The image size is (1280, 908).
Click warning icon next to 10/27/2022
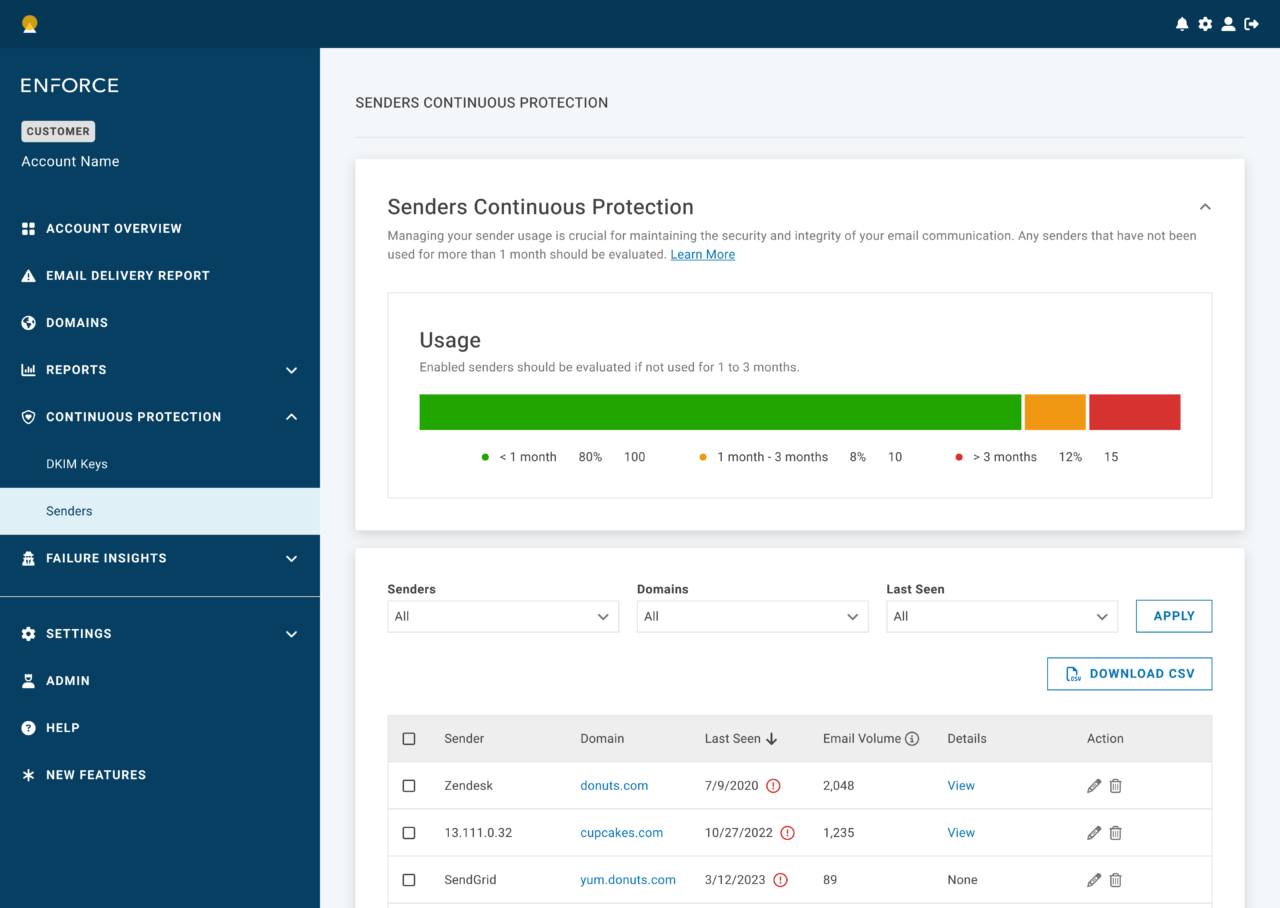787,833
